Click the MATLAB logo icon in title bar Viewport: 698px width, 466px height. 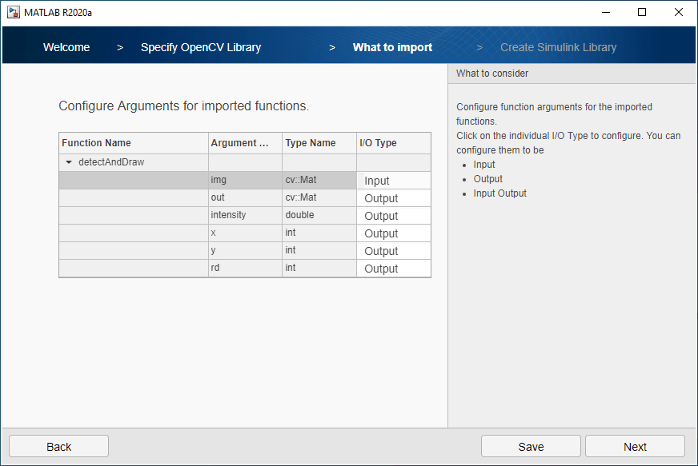[x=12, y=12]
